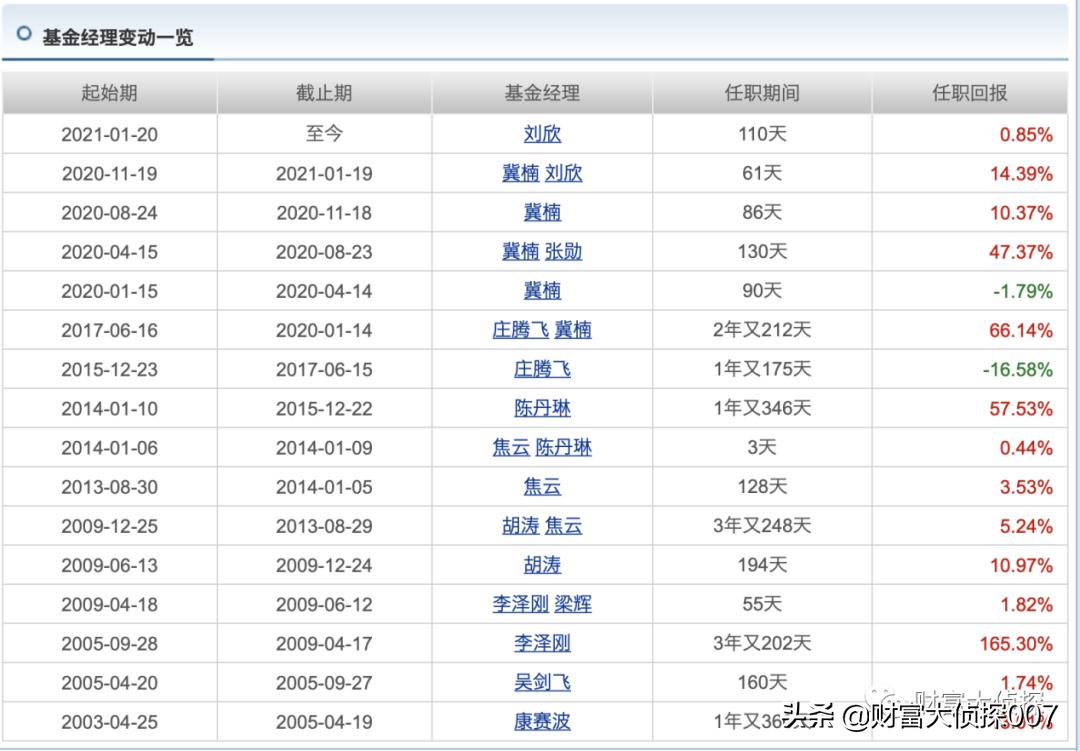The image size is (1080, 751).
Task: Click the 李泽刚 manager link
Action: point(542,644)
